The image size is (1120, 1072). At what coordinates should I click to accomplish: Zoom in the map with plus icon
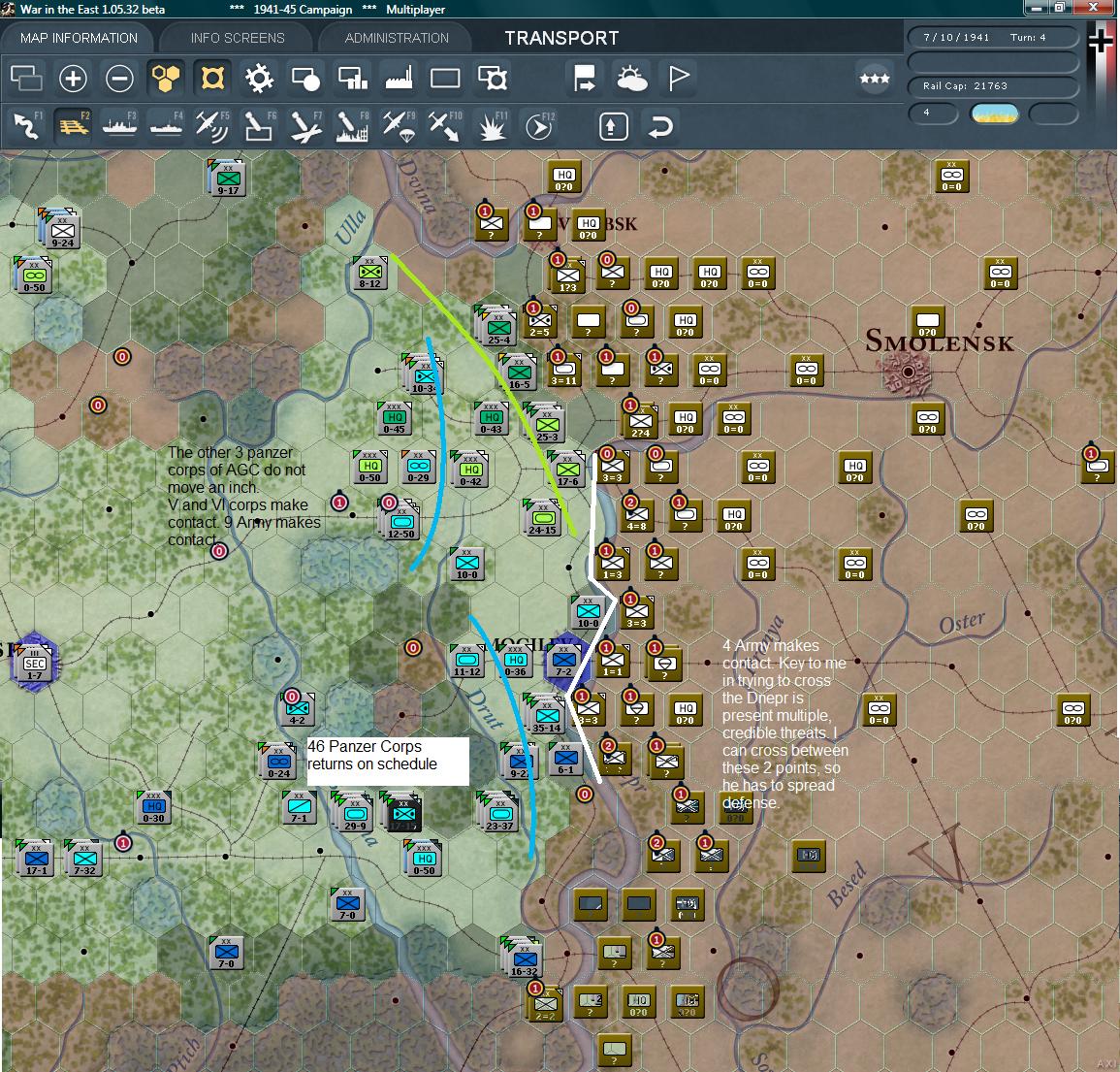pos(73,78)
